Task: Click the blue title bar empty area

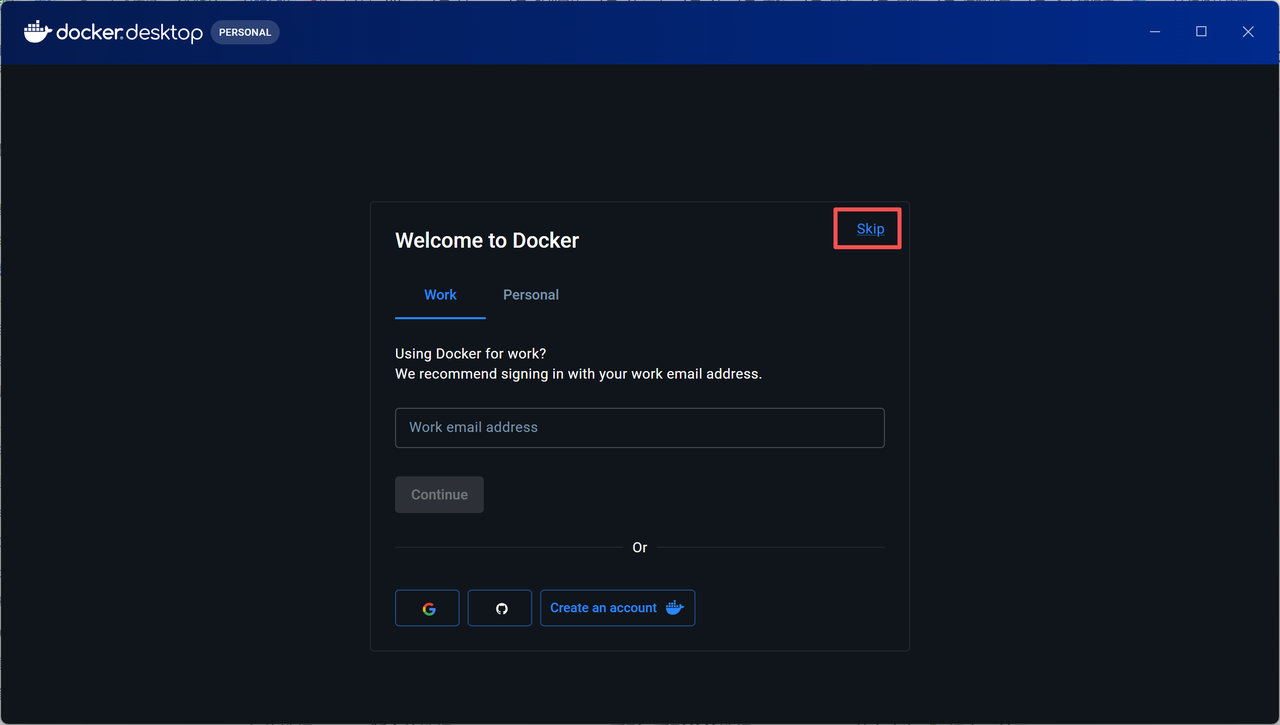Action: point(700,32)
